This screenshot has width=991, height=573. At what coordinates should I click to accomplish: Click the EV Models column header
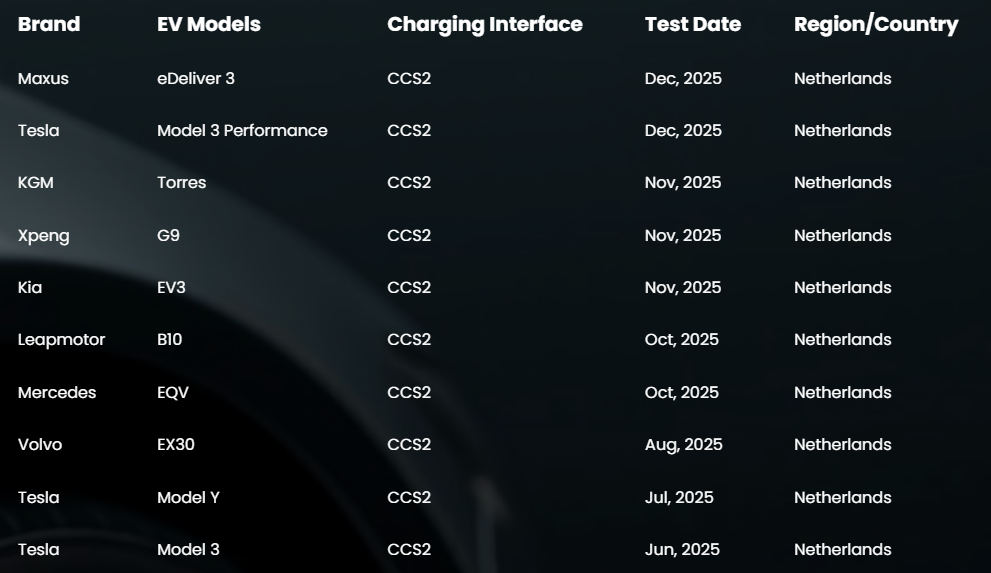(209, 25)
